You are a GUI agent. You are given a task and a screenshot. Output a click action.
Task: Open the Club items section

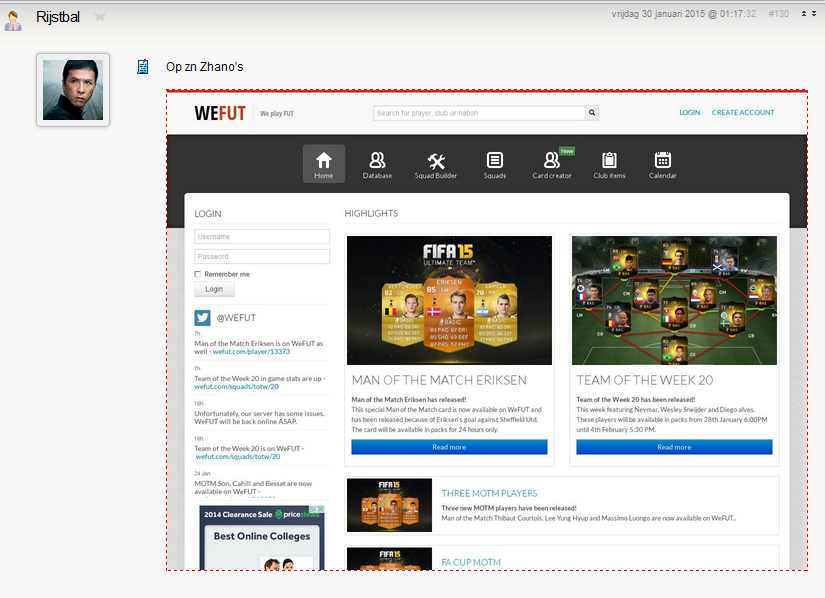pos(609,164)
